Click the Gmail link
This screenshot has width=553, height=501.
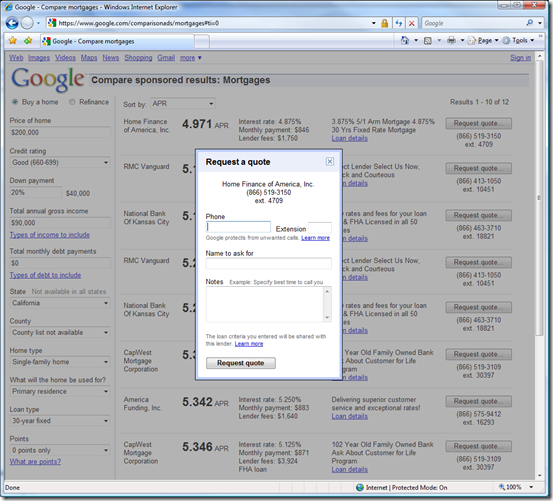pos(166,57)
